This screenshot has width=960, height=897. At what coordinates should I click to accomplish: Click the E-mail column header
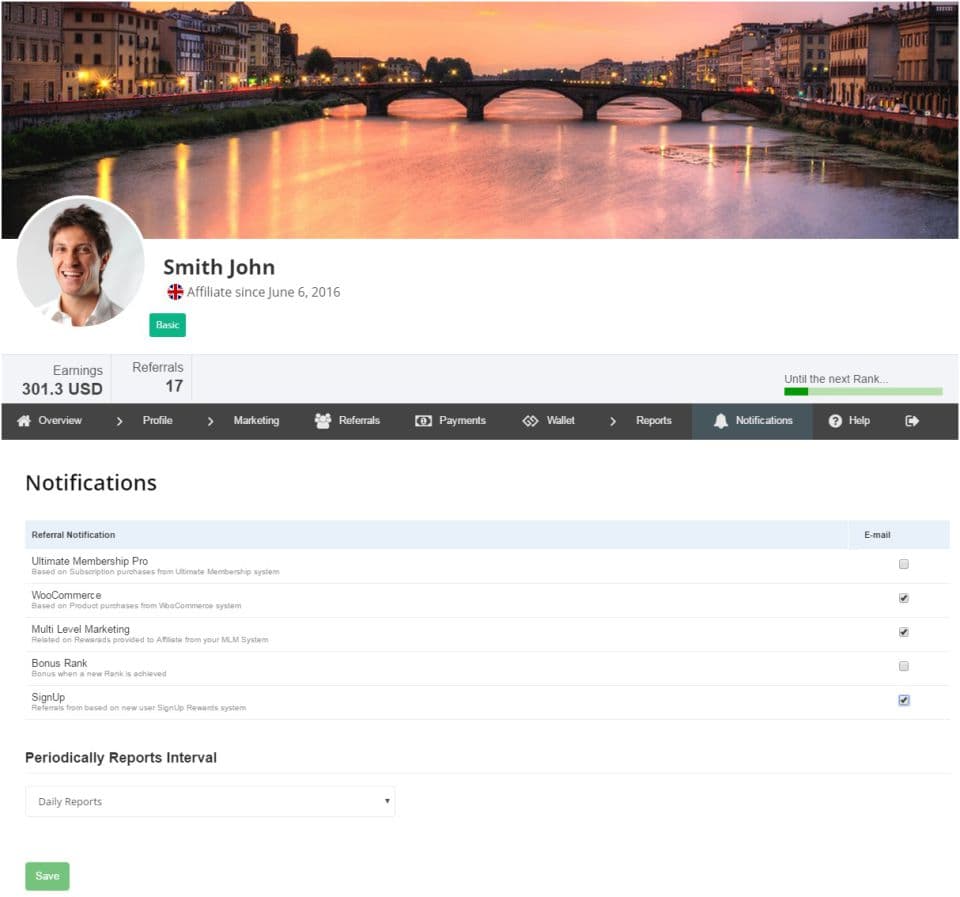pos(877,535)
